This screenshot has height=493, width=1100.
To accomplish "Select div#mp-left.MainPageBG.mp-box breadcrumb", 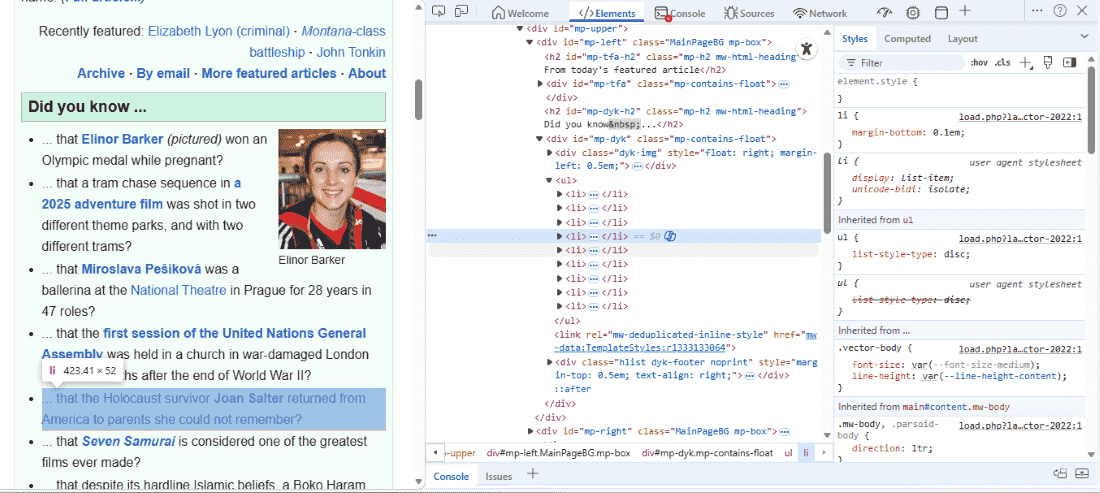I will pos(558,453).
